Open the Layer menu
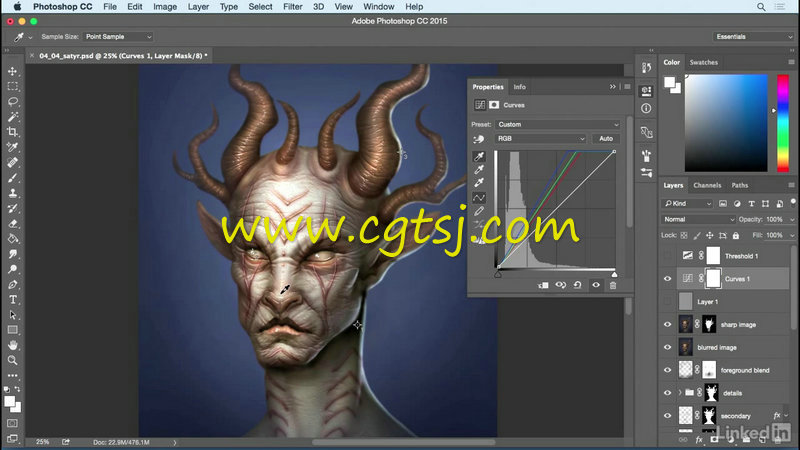The height and width of the screenshot is (450, 800). (x=198, y=7)
